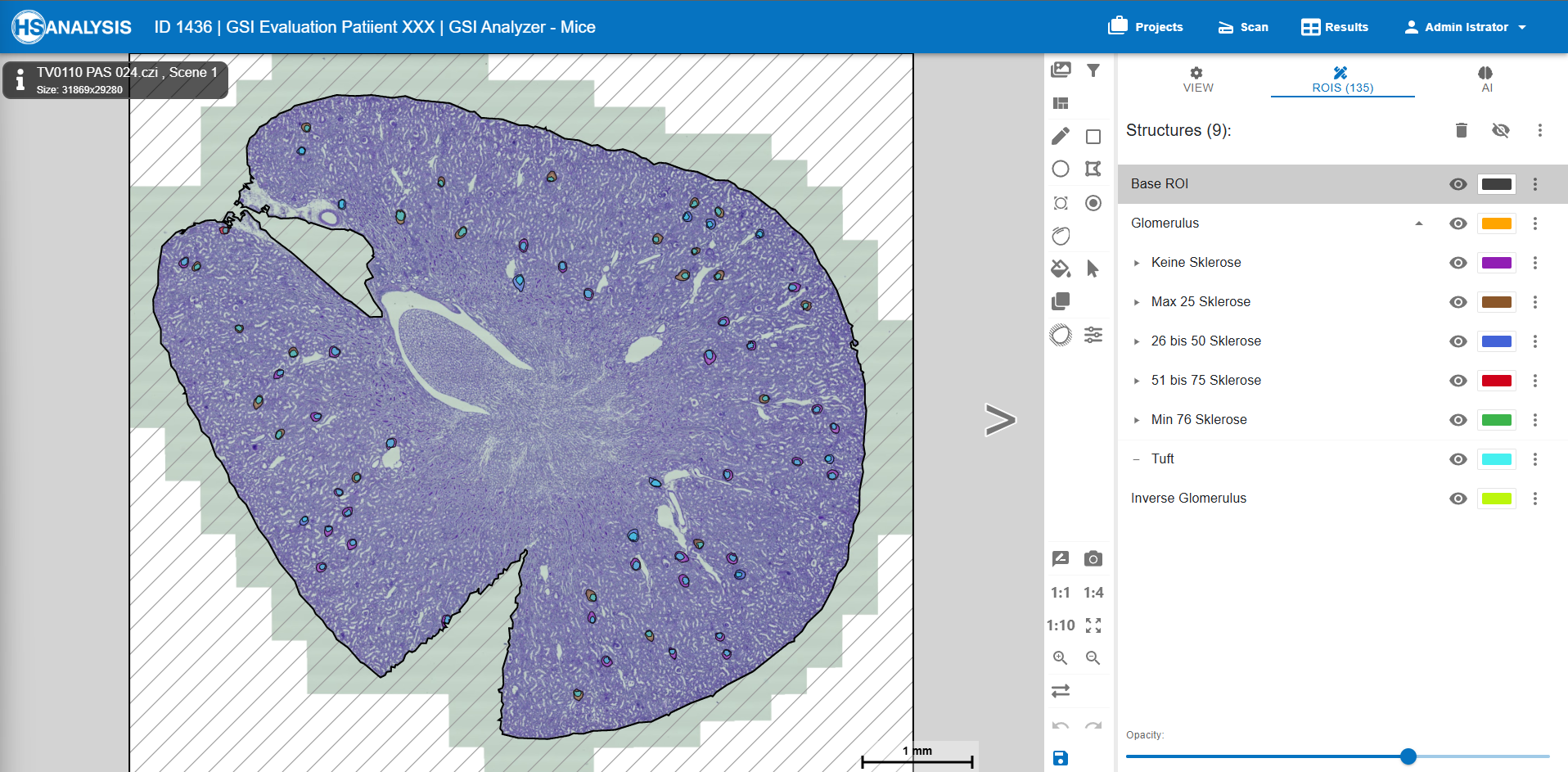1568x772 pixels.
Task: Expand the Max 25 Sklerose item
Action: pos(1137,302)
